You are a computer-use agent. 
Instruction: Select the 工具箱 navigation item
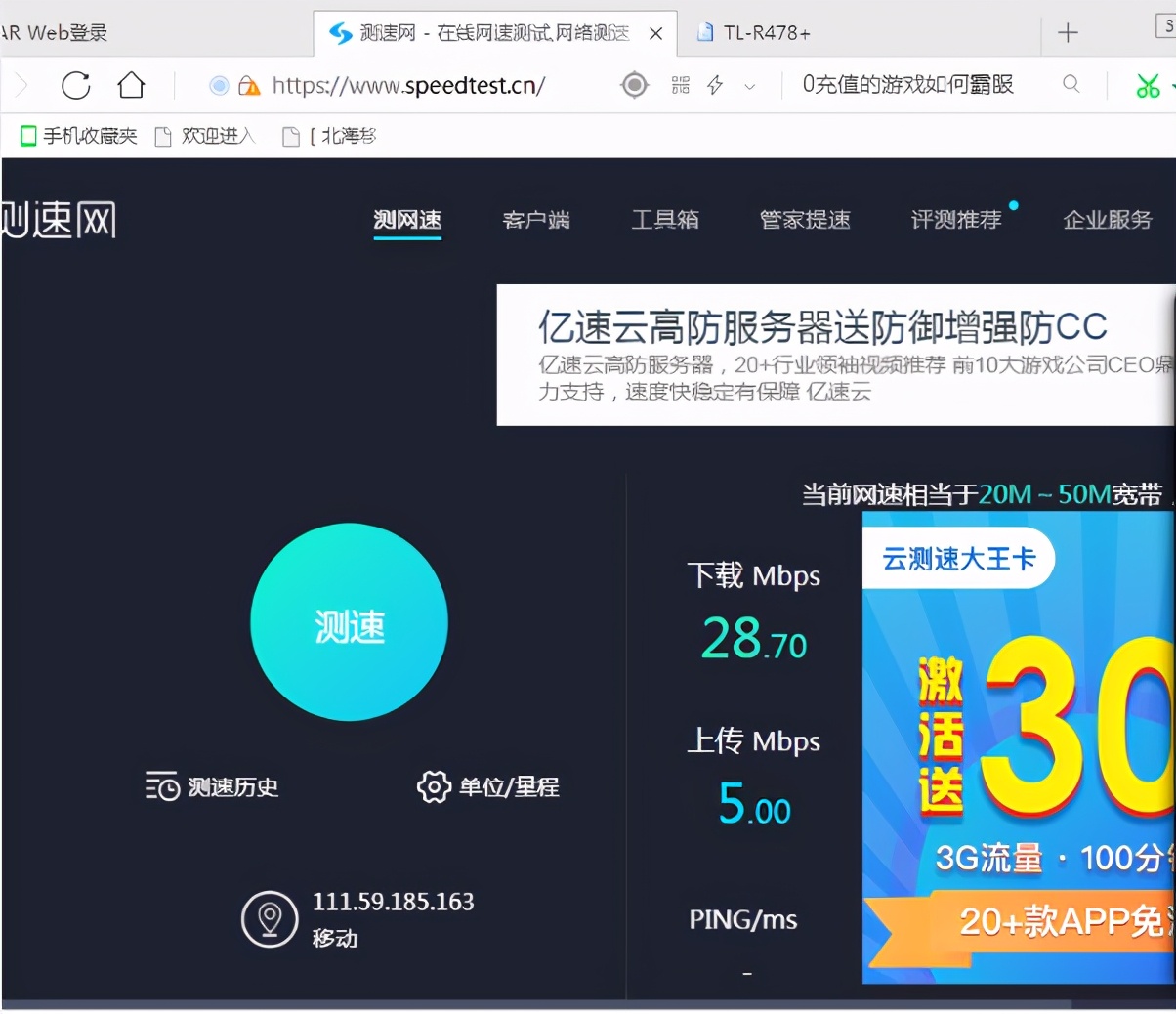(665, 220)
